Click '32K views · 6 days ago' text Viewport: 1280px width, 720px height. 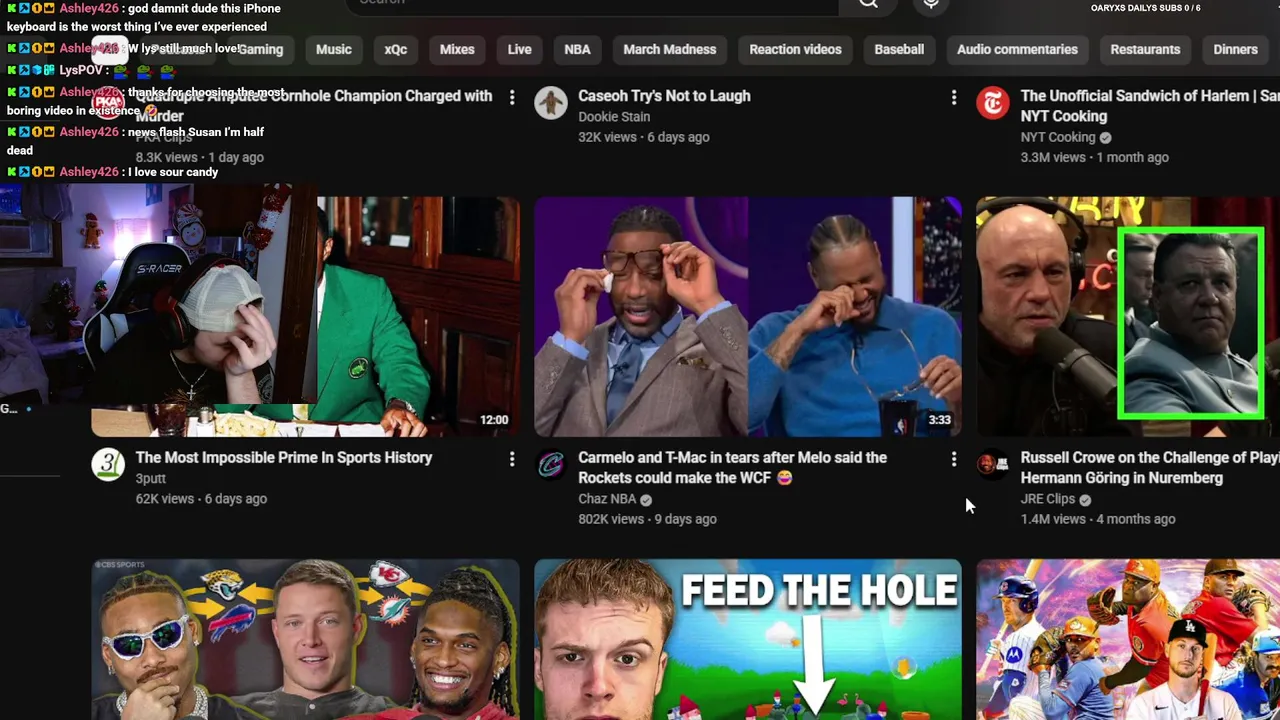click(x=644, y=137)
